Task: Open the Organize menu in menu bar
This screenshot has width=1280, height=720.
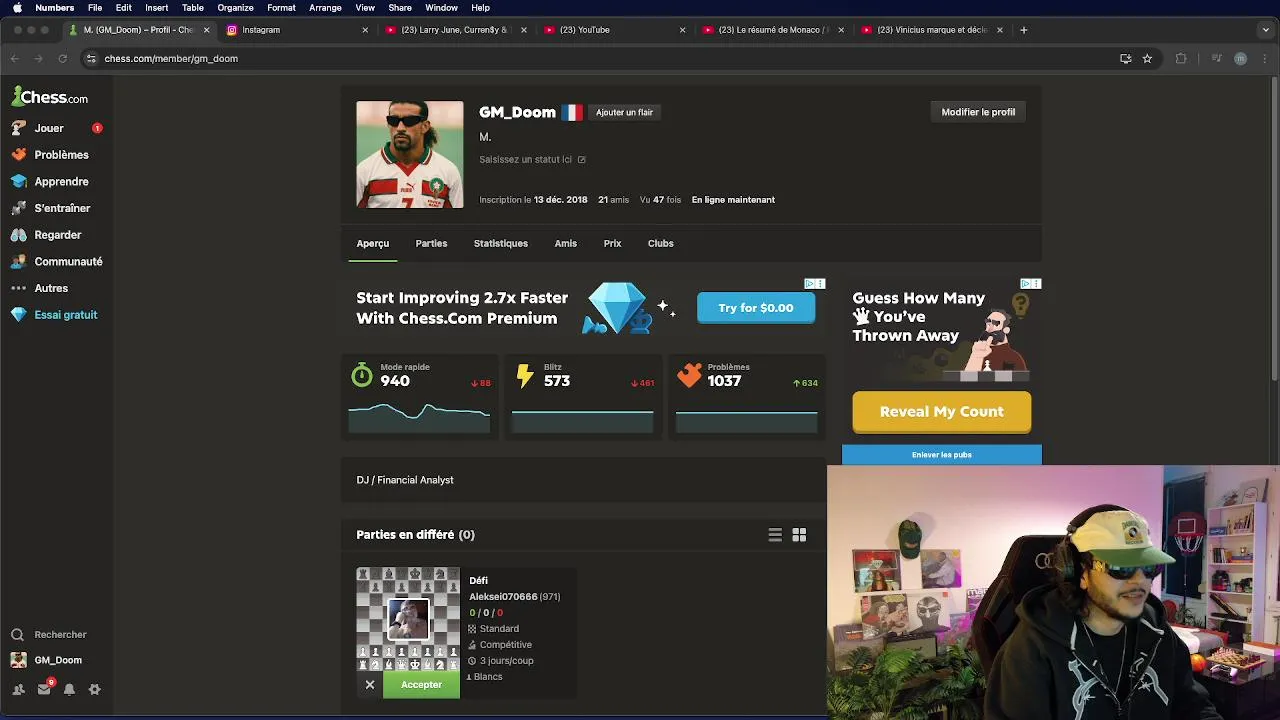Action: [235, 8]
